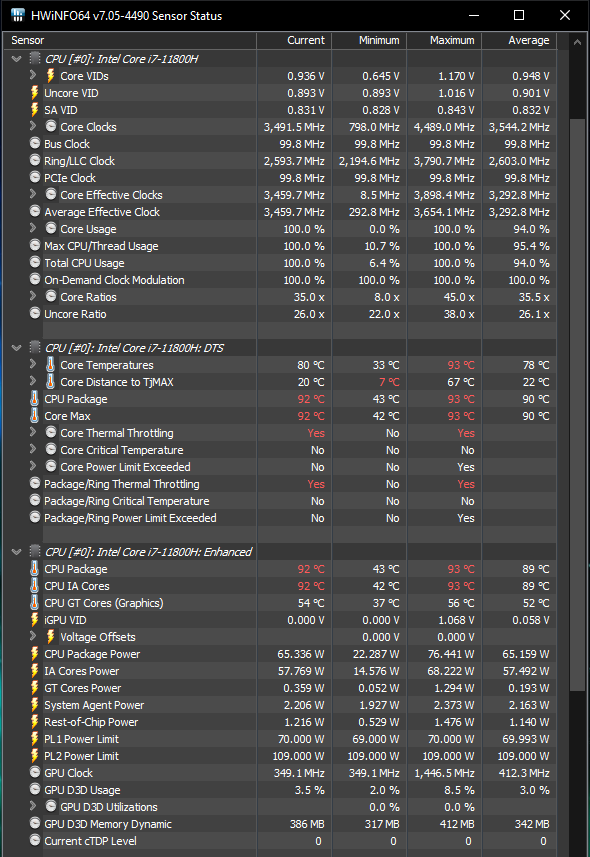Select the On-Demand Clock Modulation row
The width and height of the screenshot is (590, 857).
tap(280, 280)
